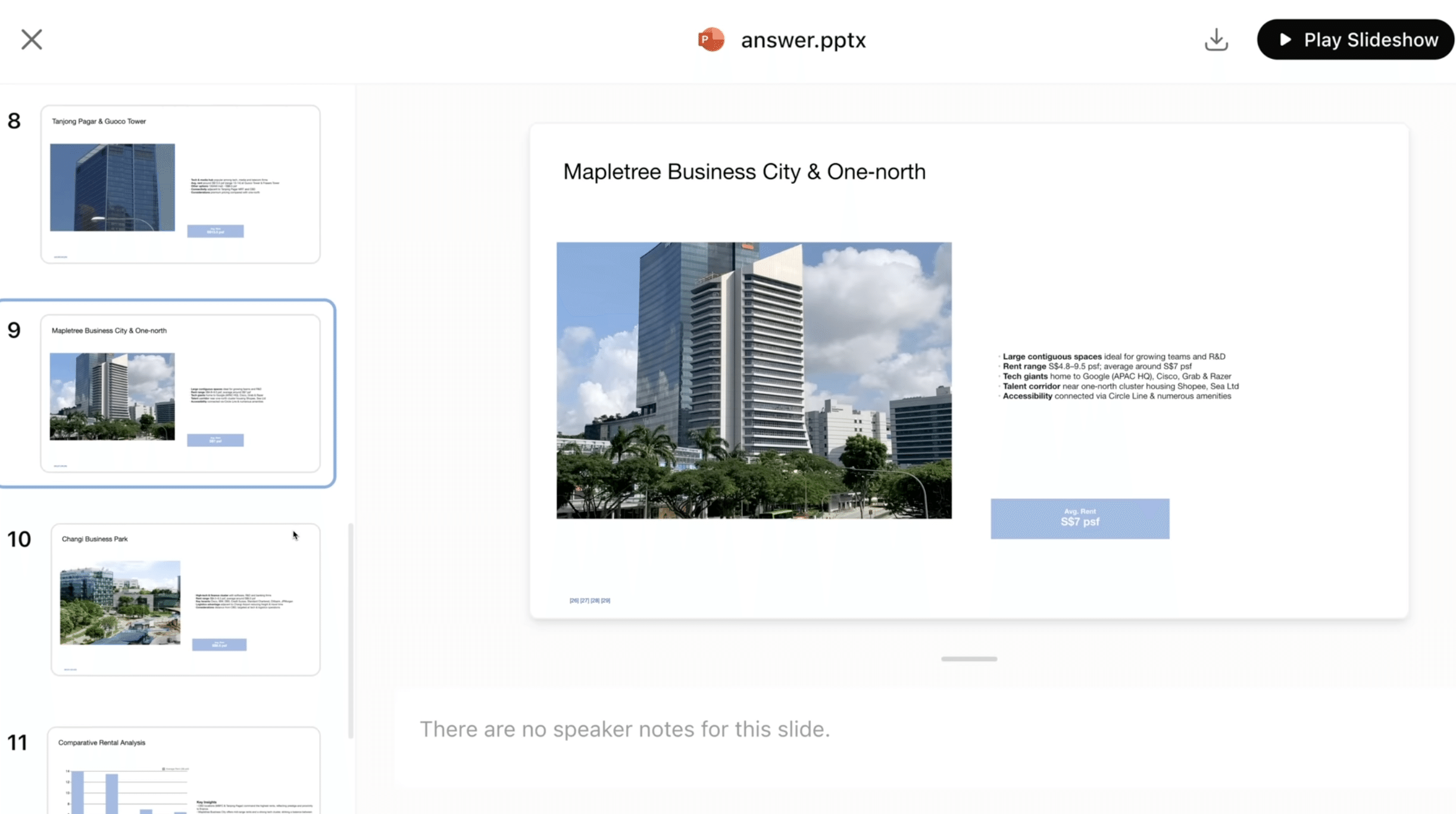Grab the notes panel resize handle

(x=968, y=659)
